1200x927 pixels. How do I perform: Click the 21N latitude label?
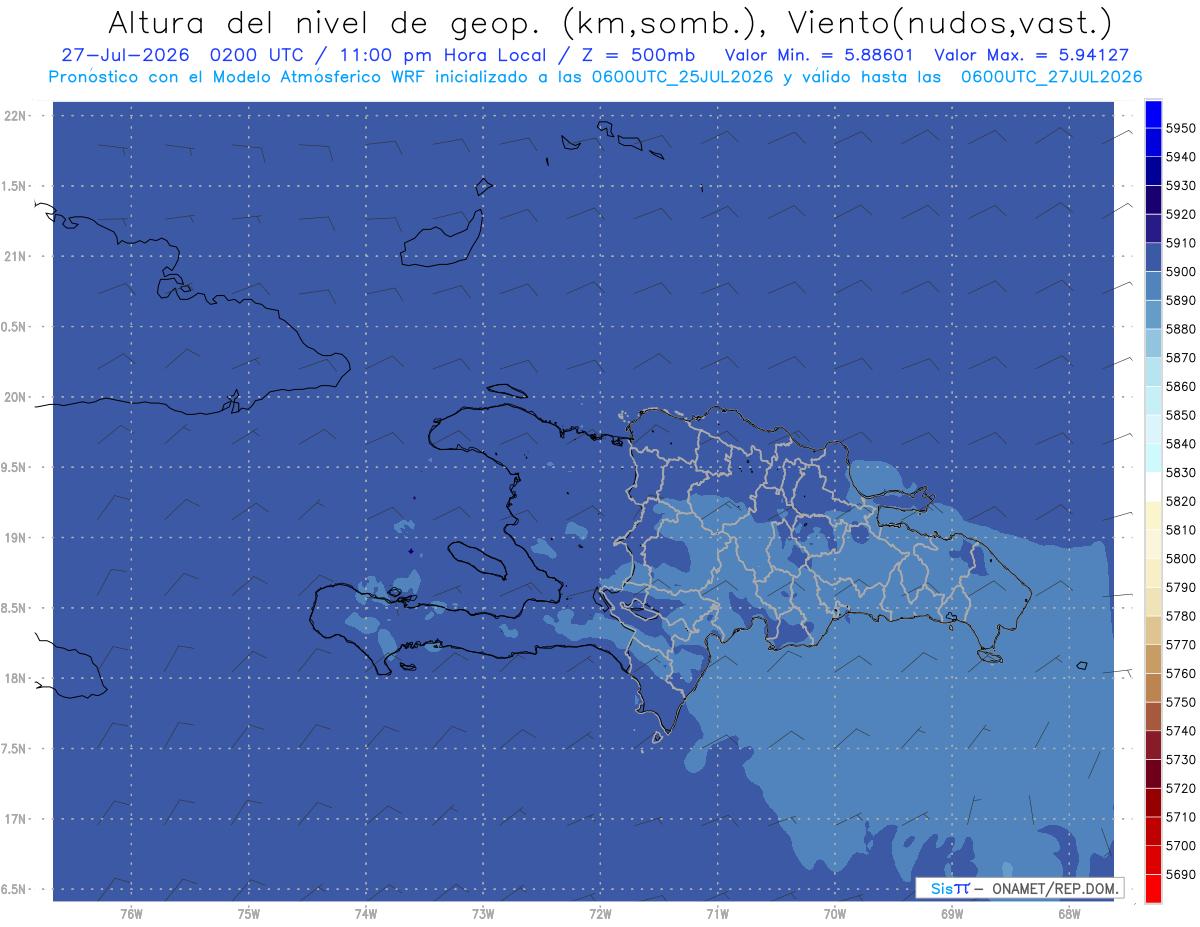[x=15, y=257]
